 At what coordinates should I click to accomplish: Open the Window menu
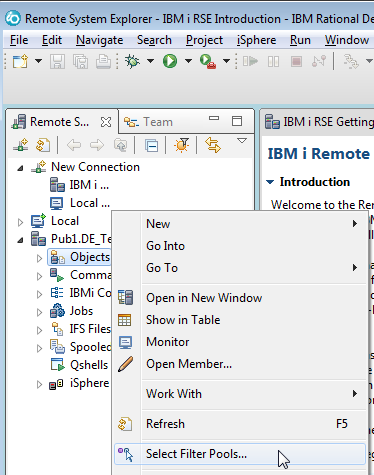coord(347,40)
